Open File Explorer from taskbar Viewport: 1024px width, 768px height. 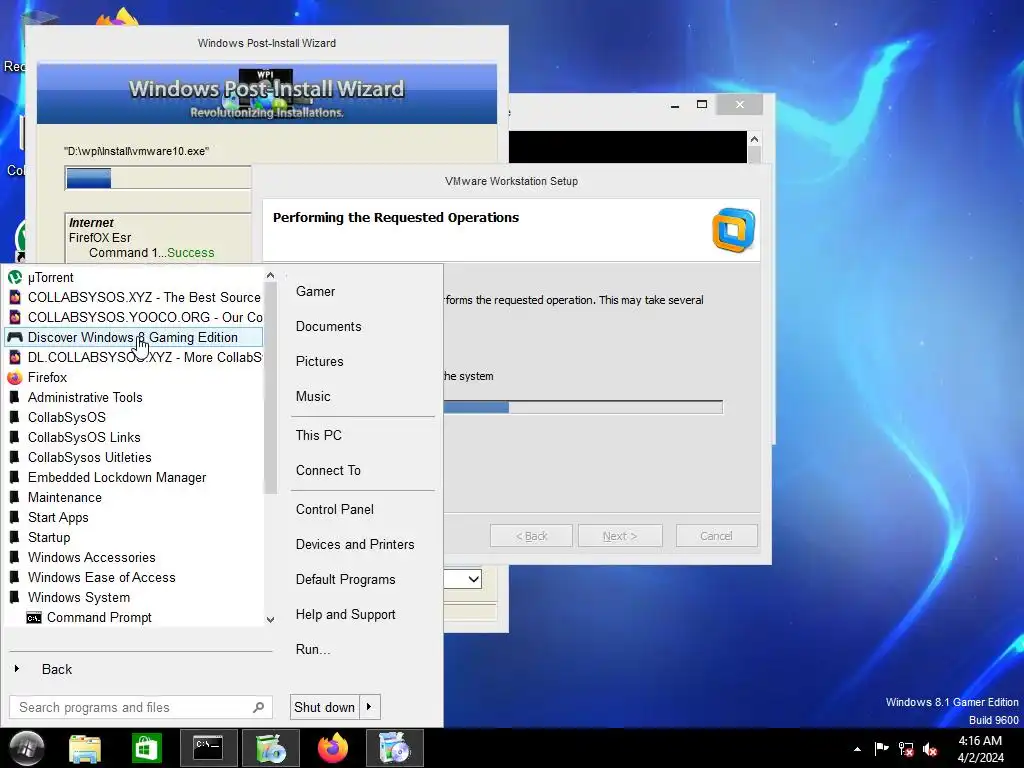tap(85, 748)
